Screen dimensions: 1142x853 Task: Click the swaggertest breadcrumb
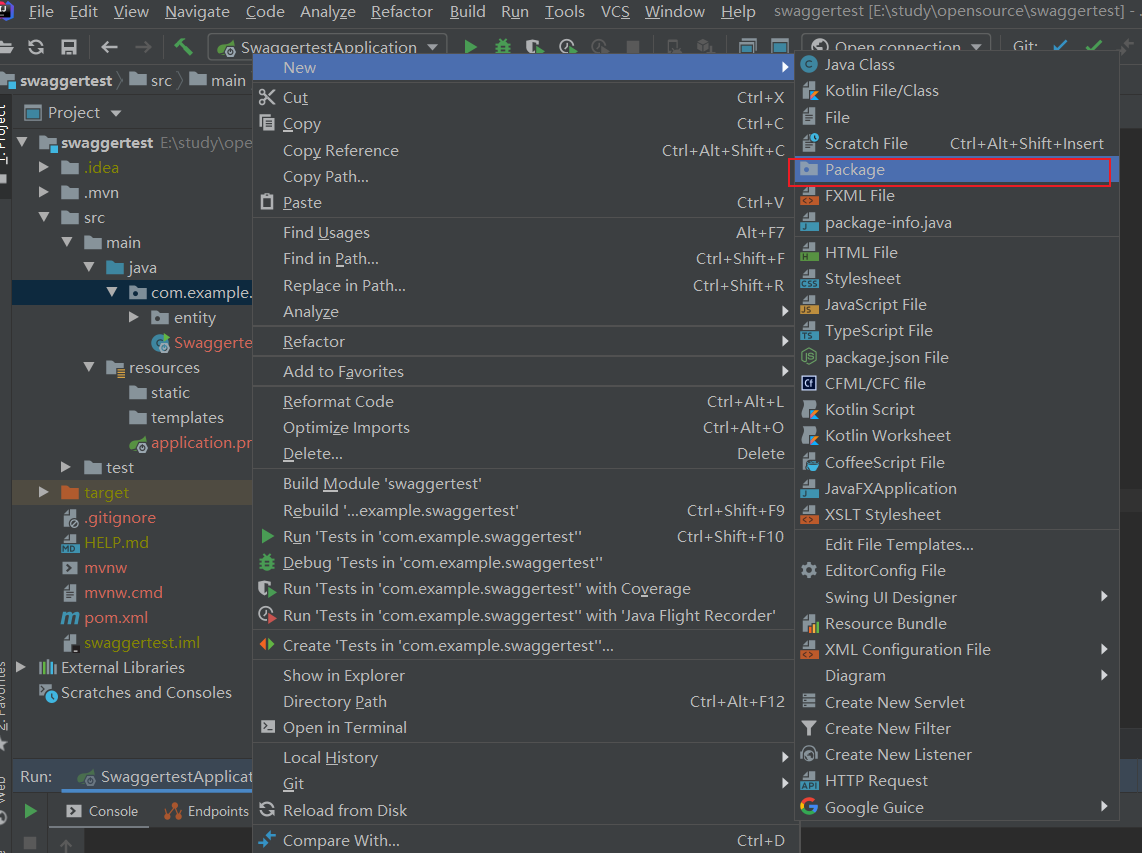(x=66, y=81)
